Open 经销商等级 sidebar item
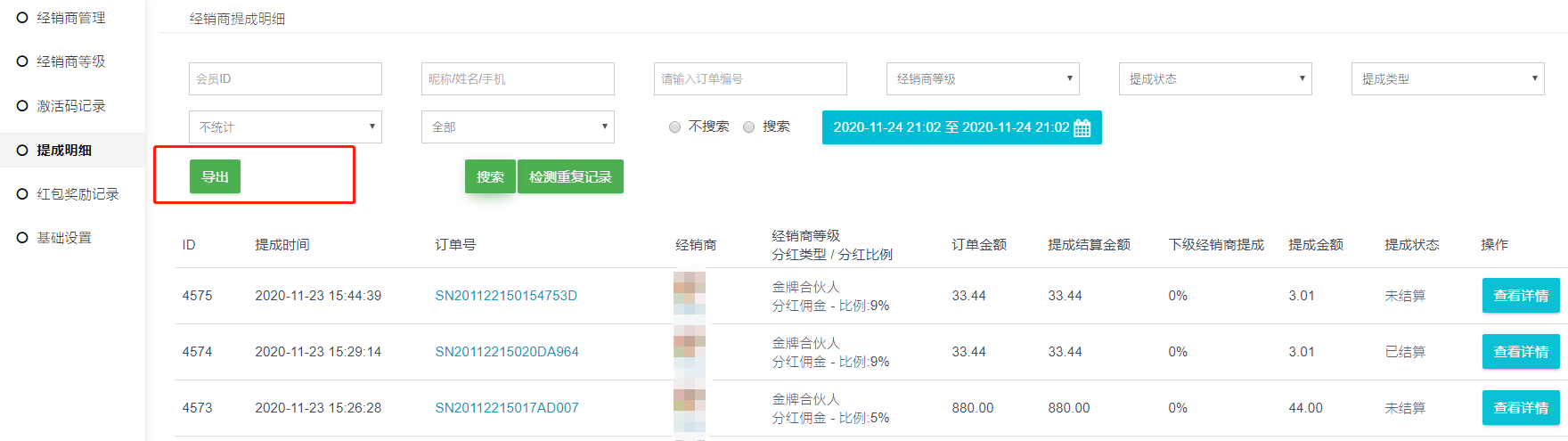 pyautogui.click(x=71, y=61)
